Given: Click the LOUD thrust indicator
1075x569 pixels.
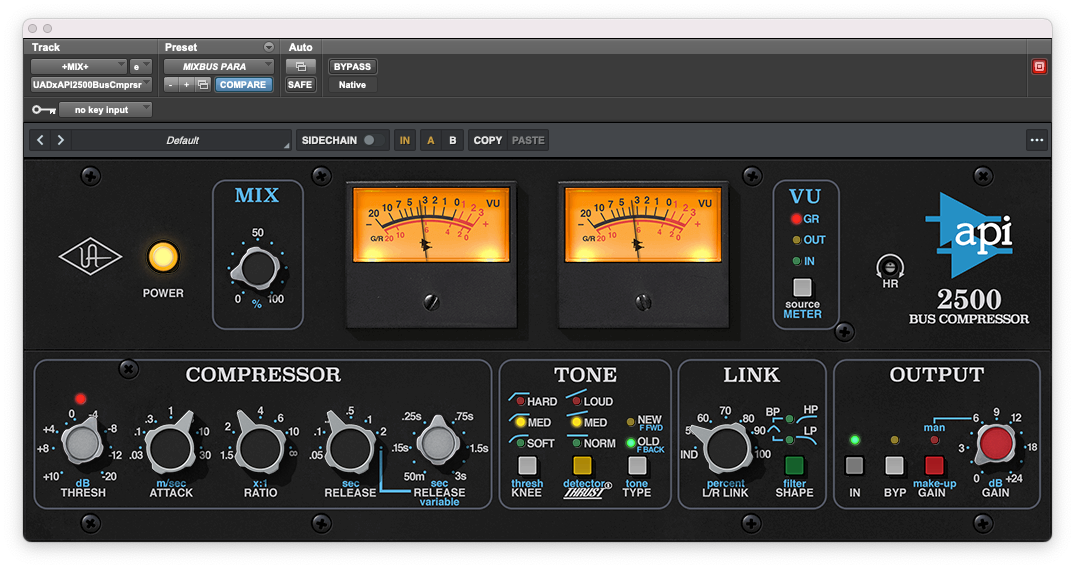Looking at the screenshot, I should (x=577, y=401).
